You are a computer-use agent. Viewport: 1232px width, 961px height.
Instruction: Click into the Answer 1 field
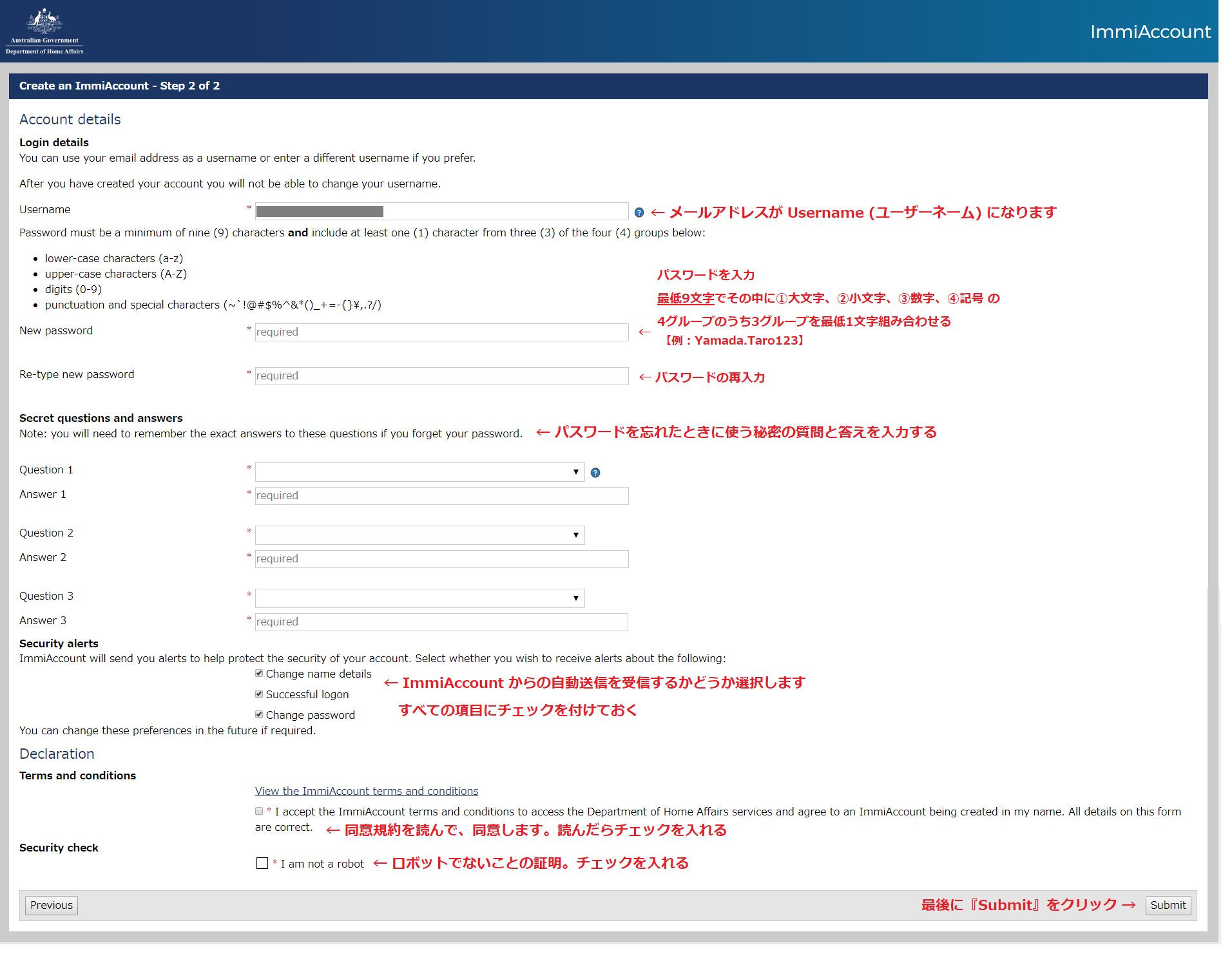click(442, 496)
